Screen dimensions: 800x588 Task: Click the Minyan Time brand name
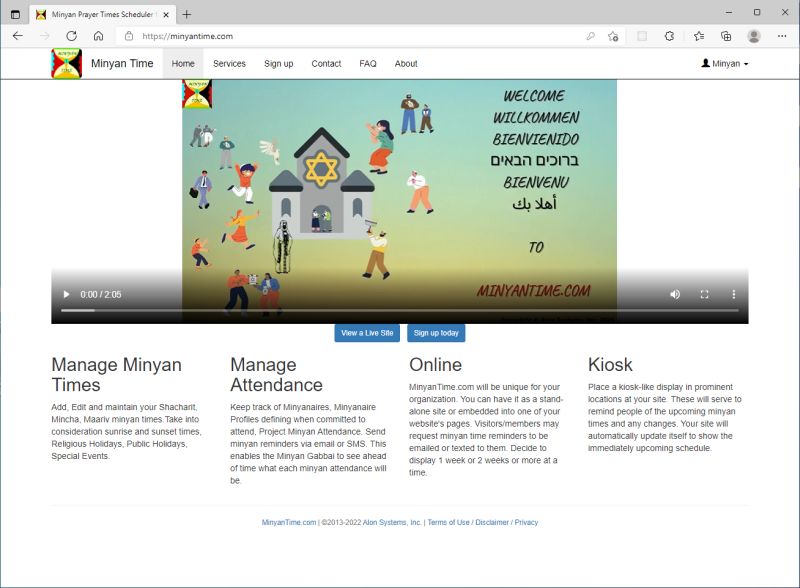click(122, 63)
